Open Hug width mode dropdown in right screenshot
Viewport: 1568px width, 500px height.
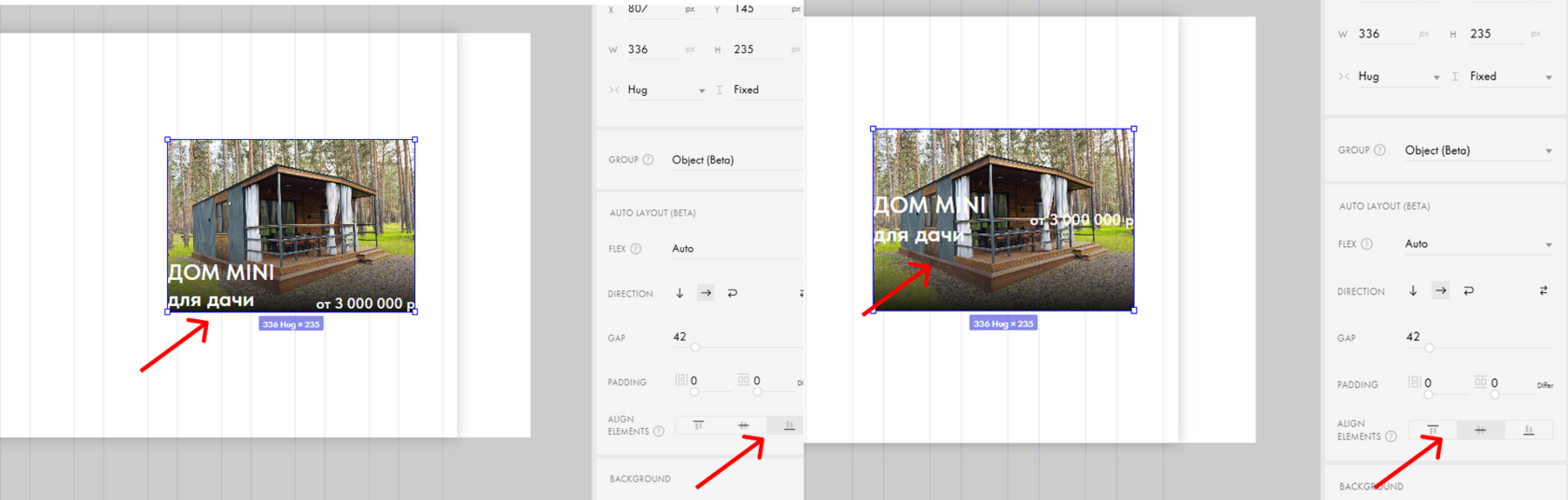click(x=1399, y=76)
